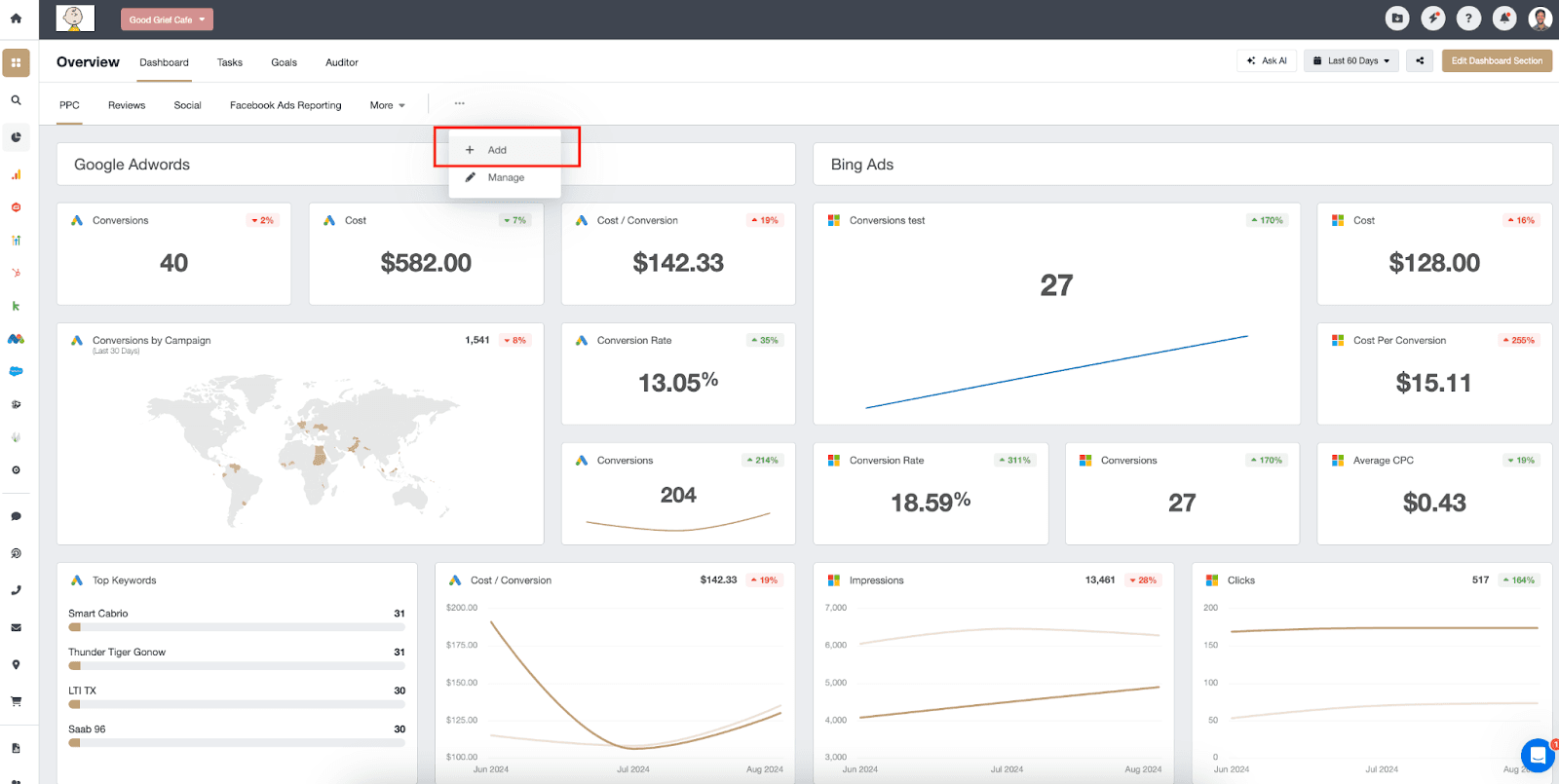
Task: Expand the More tabs dropdown
Action: click(387, 105)
